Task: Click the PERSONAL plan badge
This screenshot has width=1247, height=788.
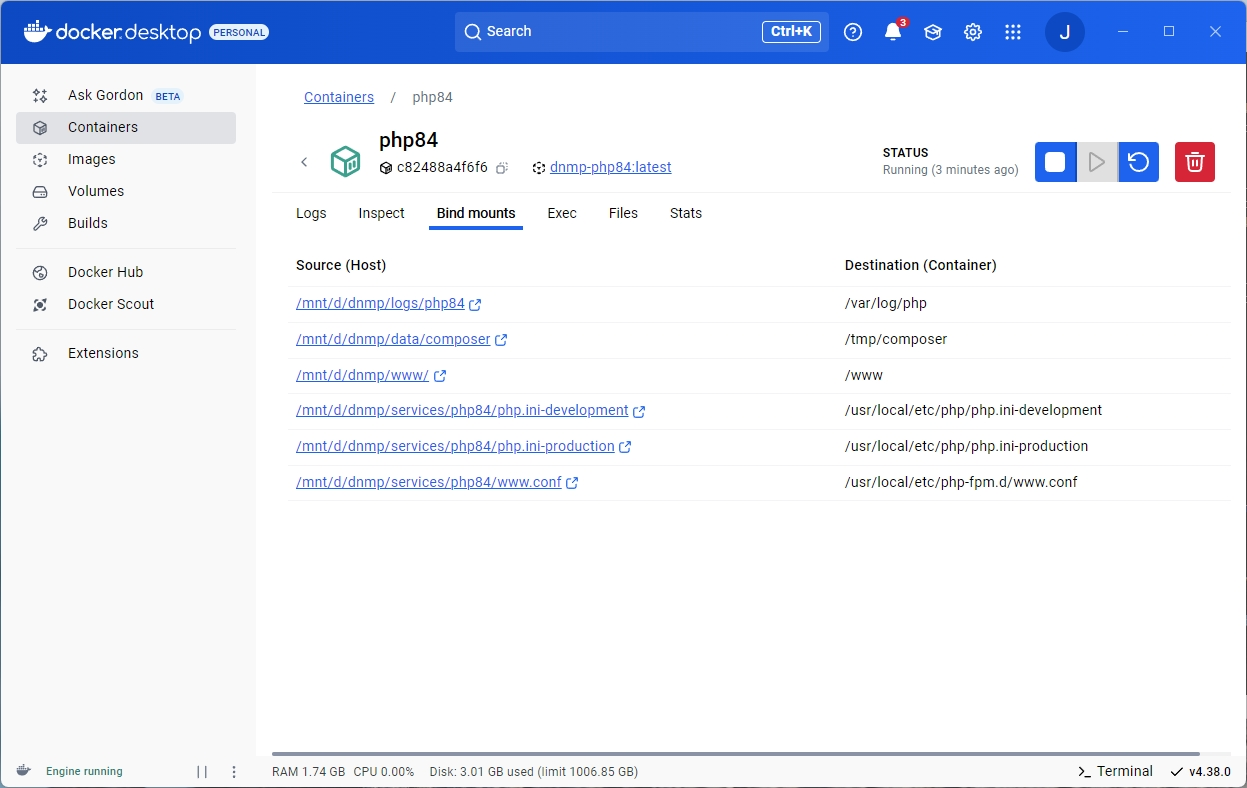Action: click(239, 32)
